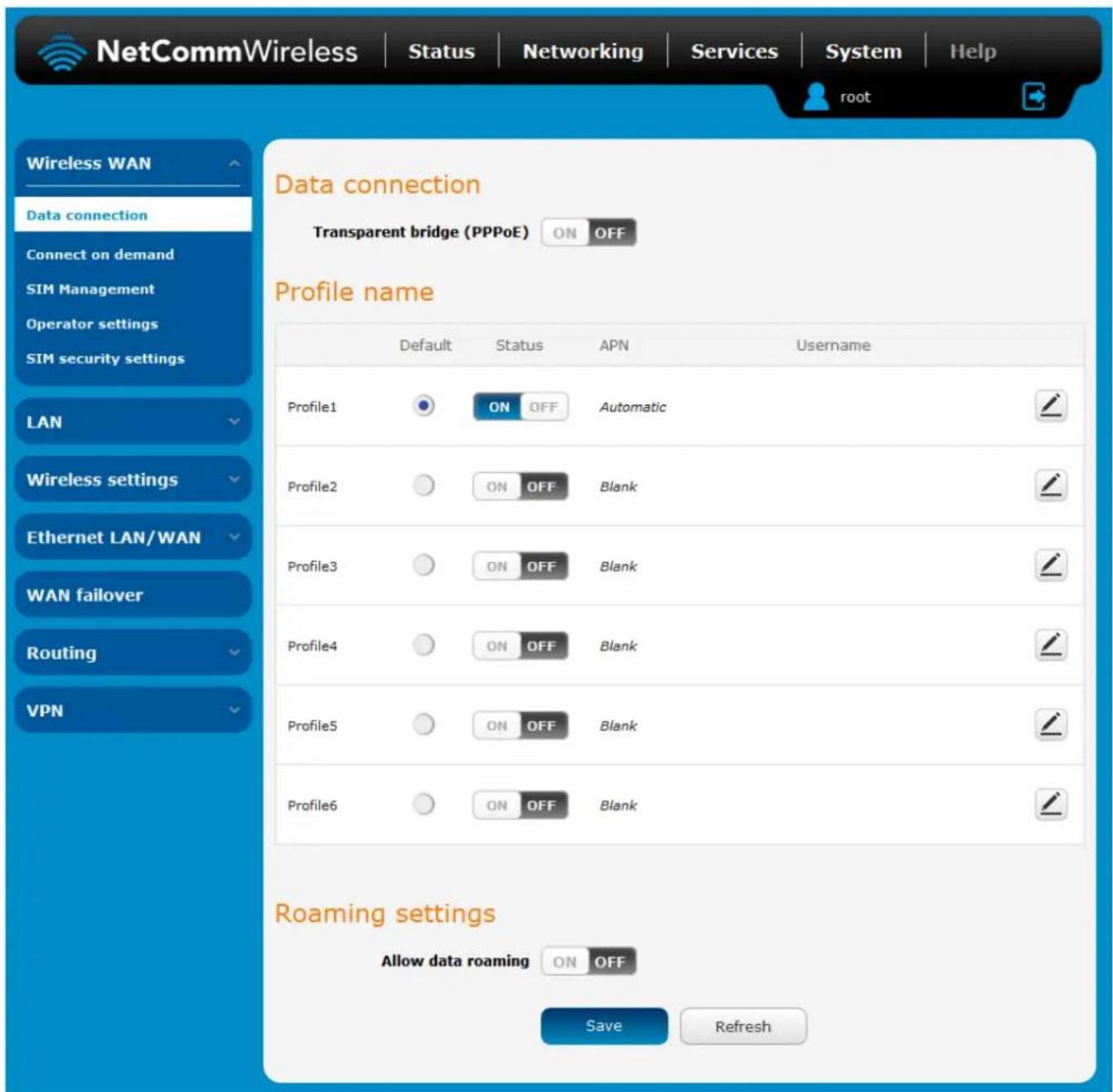Screen dimensions: 1113x1092
Task: Toggle the Allow data roaming switch
Action: click(x=588, y=962)
